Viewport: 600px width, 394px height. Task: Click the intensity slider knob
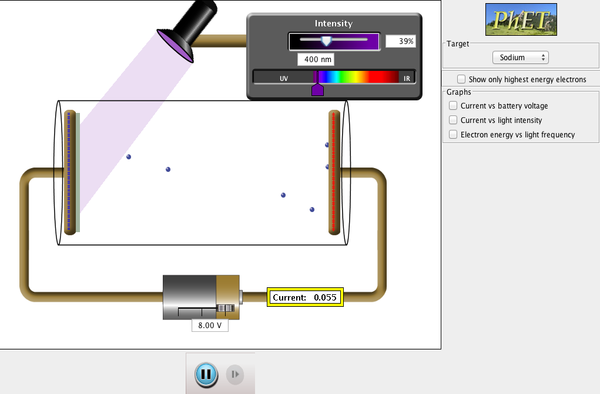[x=326, y=41]
